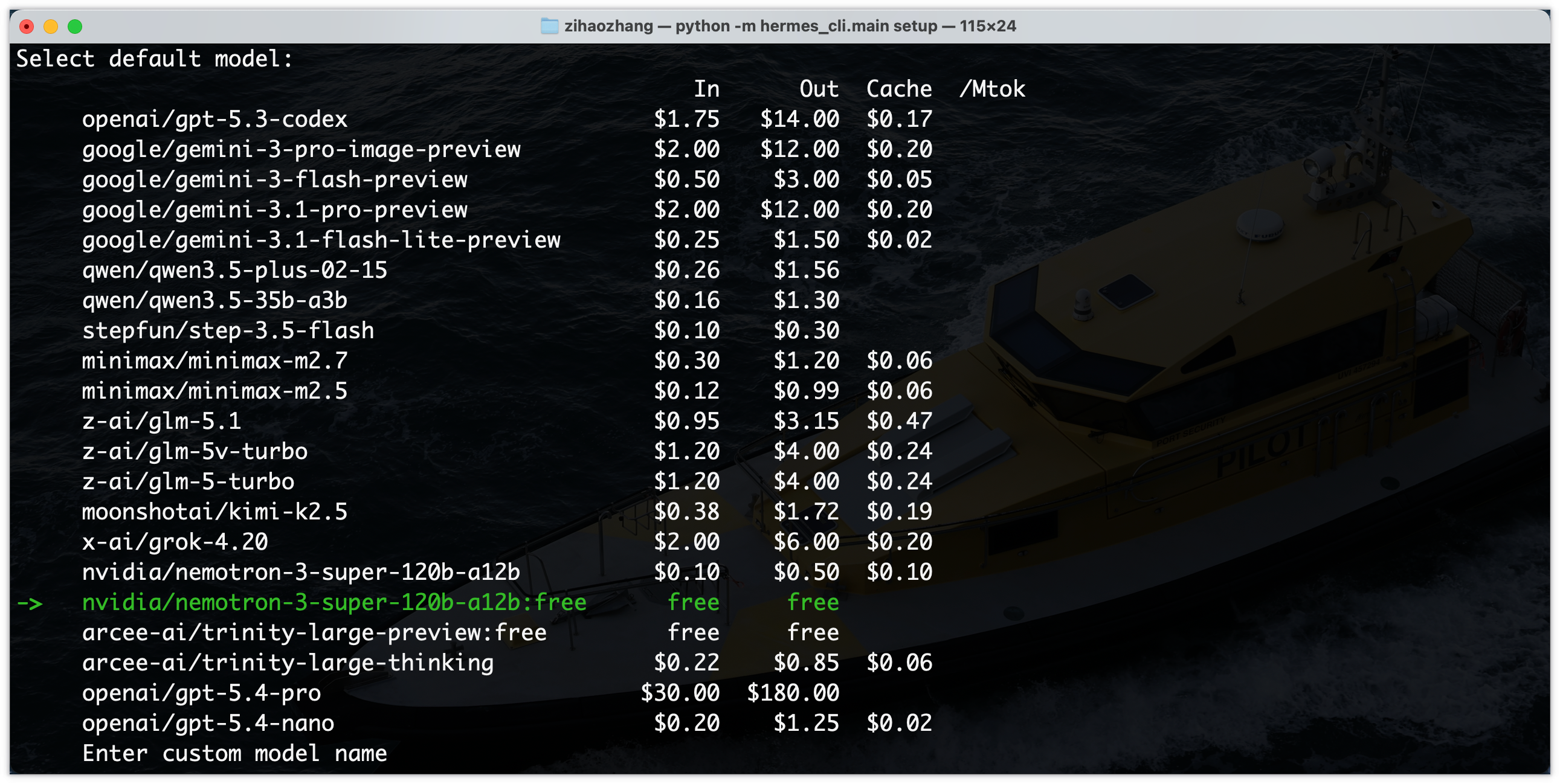Image resolution: width=1560 pixels, height=784 pixels.
Task: Click Enter custom model name option
Action: [x=234, y=754]
